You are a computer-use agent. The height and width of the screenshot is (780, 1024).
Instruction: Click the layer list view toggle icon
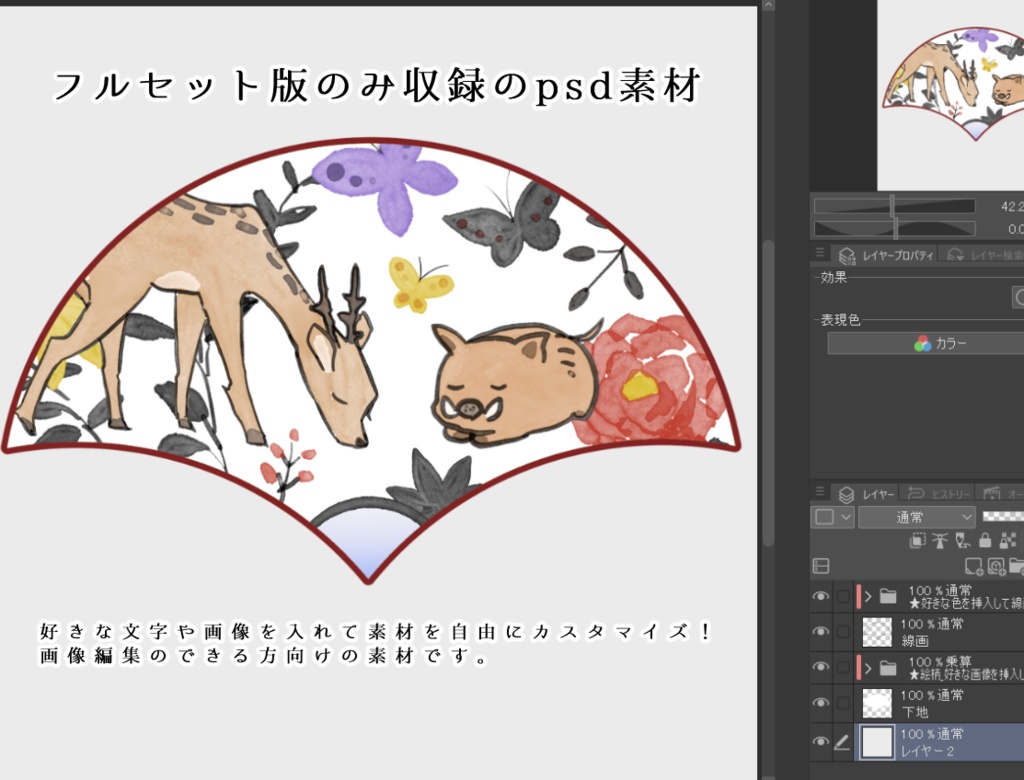(821, 566)
